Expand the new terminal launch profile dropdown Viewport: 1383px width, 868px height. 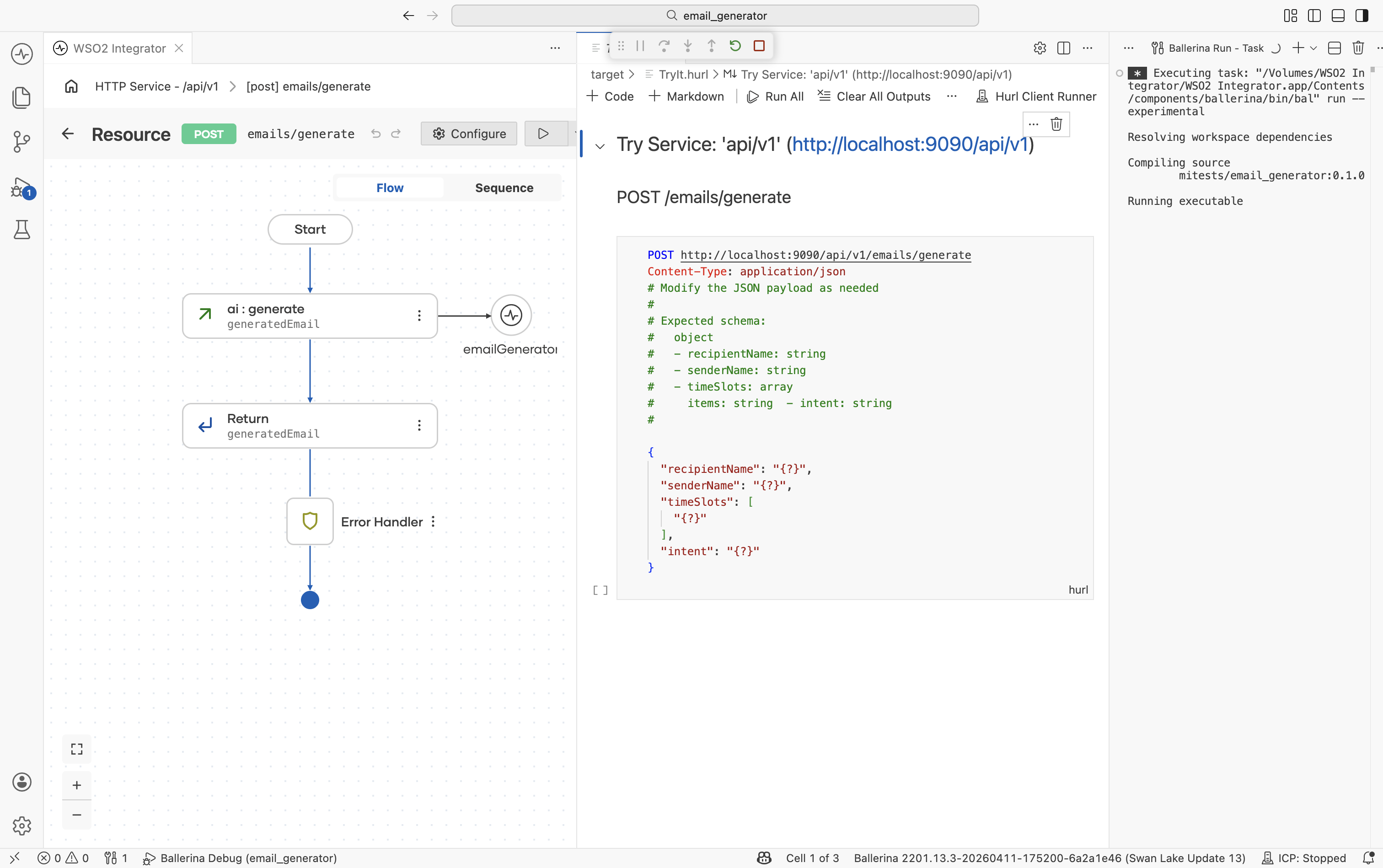(1313, 48)
